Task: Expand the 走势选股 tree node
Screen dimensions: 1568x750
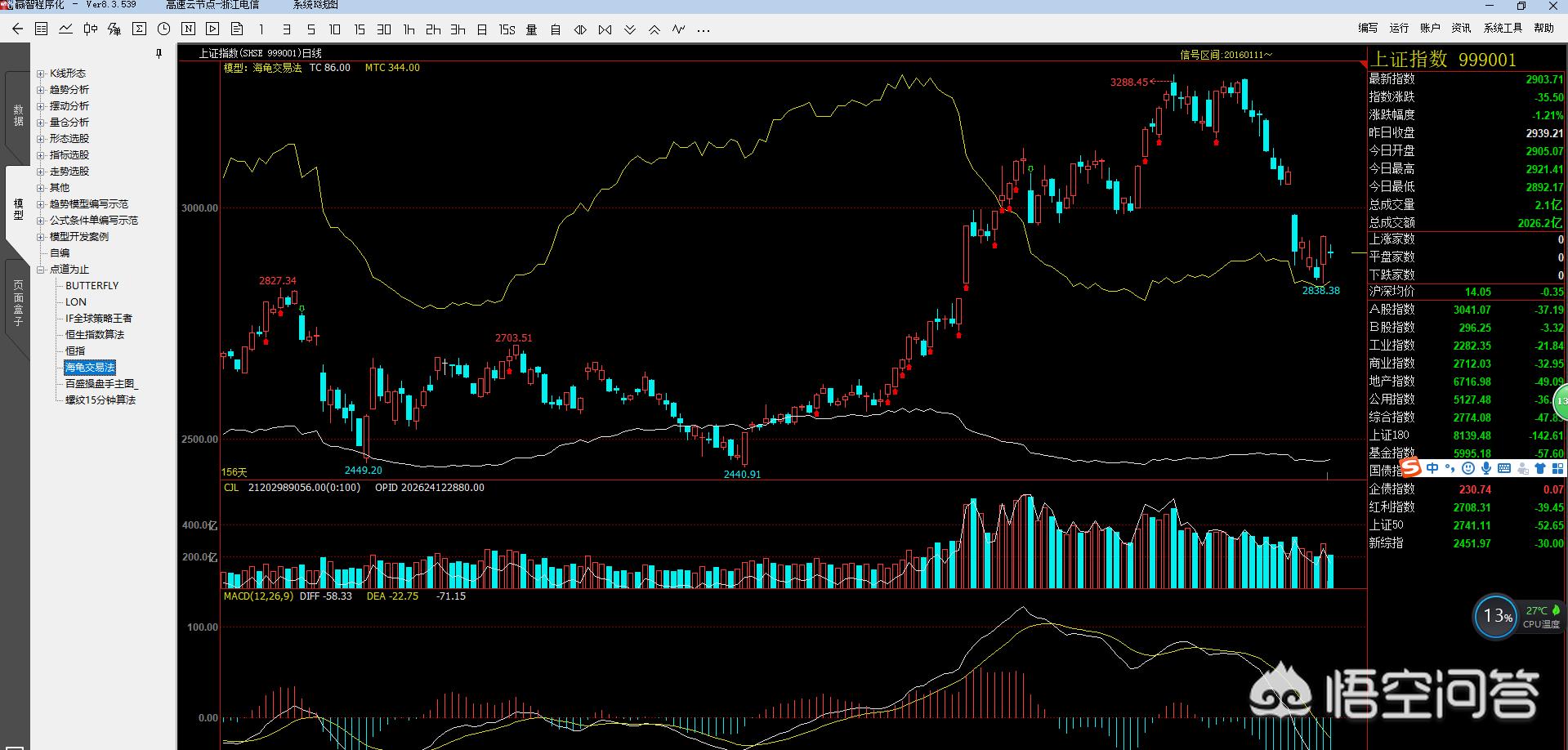Action: point(41,172)
